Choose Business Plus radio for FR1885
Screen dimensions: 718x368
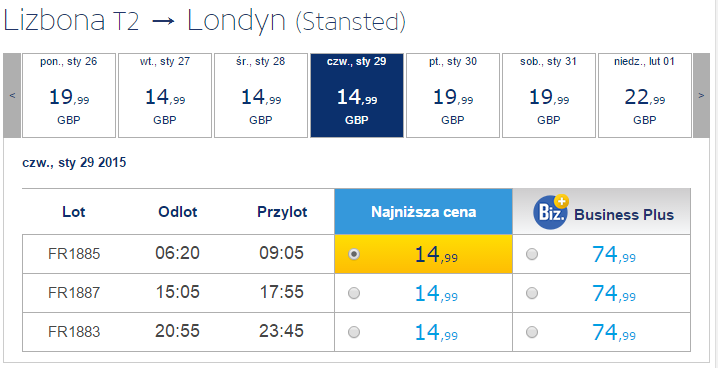tap(532, 254)
